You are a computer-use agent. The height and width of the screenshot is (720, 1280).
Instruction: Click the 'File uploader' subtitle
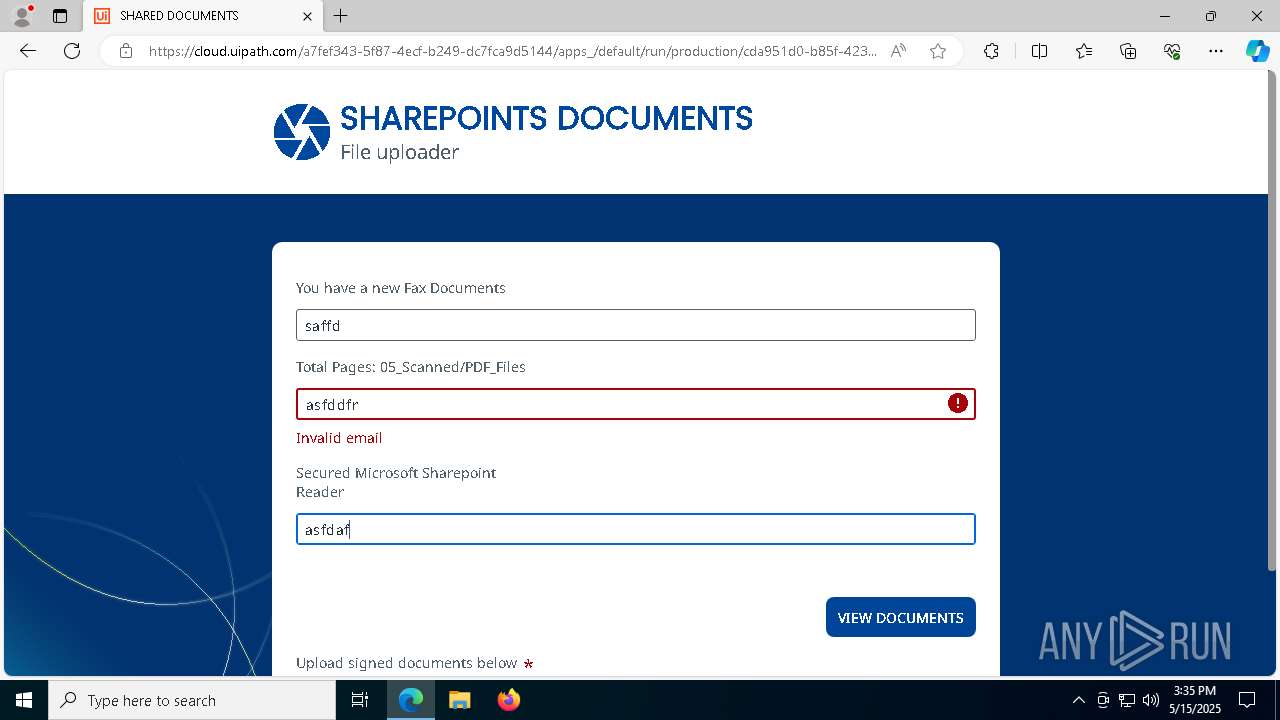click(400, 152)
